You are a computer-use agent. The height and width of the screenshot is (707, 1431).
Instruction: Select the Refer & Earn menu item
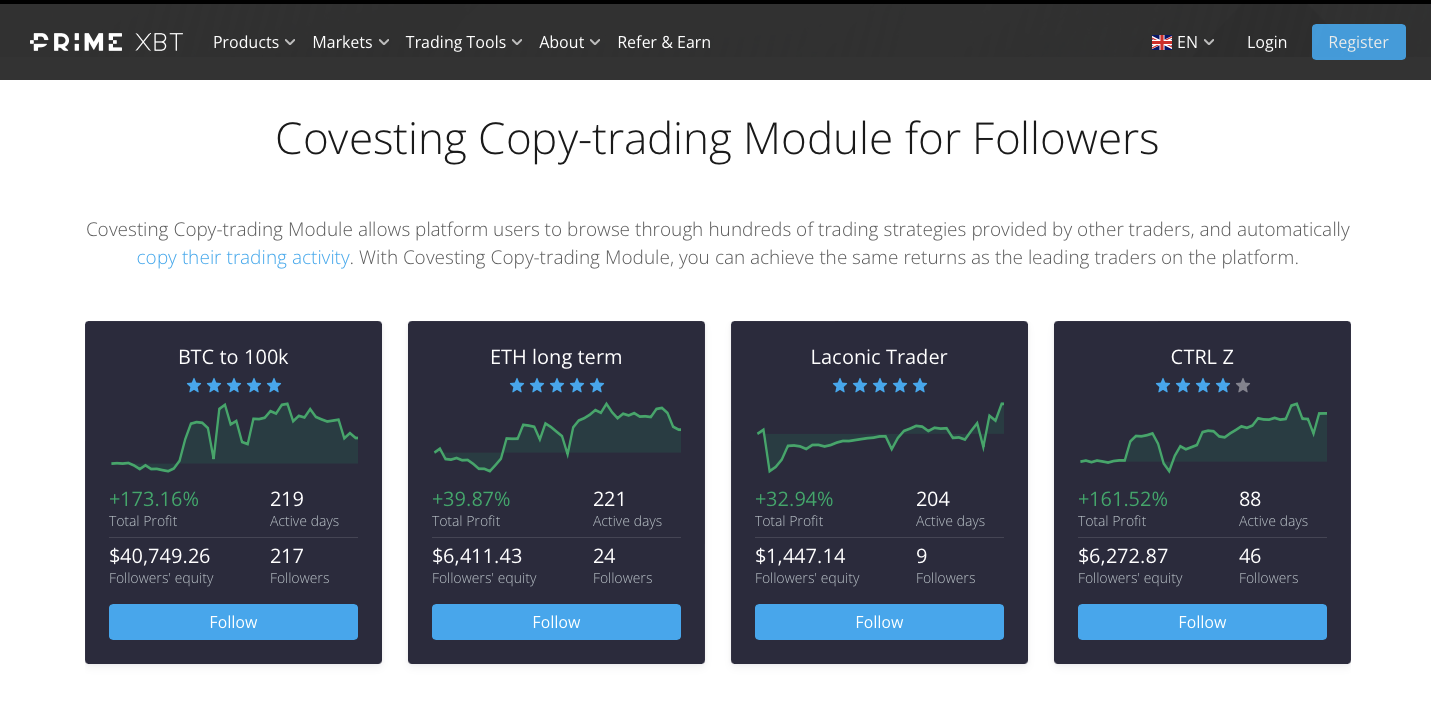coord(664,42)
